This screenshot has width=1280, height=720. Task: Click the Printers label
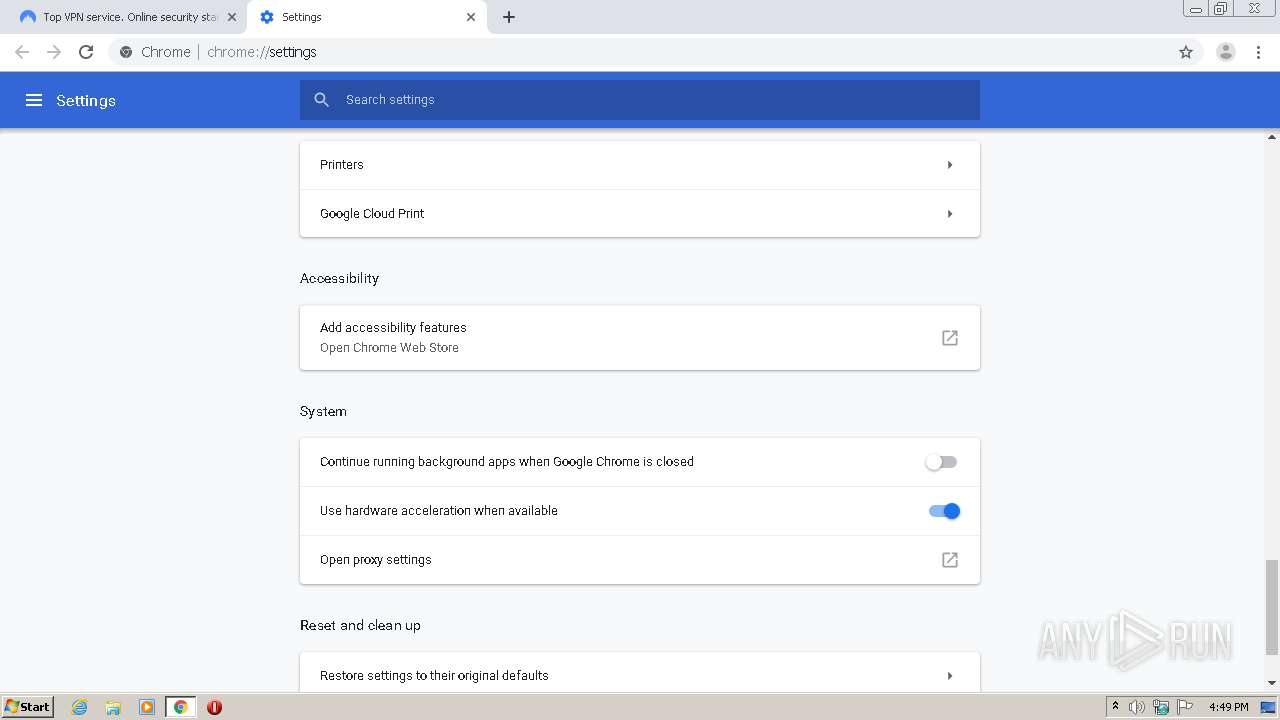(341, 165)
